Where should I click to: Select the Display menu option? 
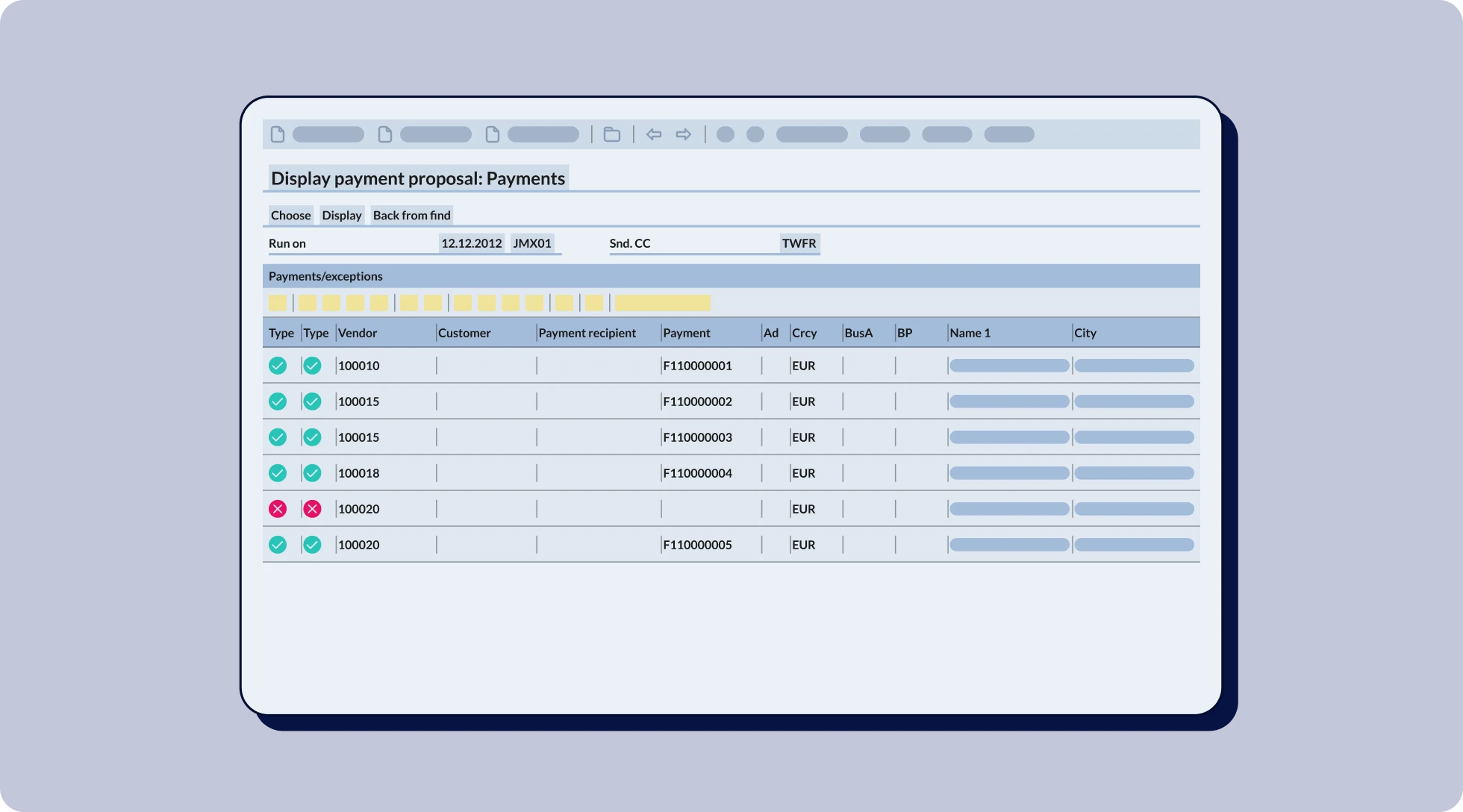pyautogui.click(x=341, y=215)
